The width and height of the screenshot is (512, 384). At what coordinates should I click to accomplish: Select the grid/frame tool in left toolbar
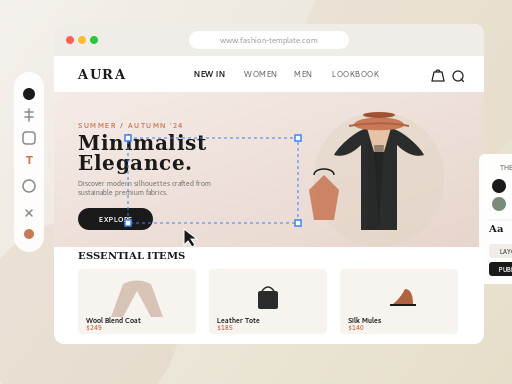pyautogui.click(x=29, y=115)
